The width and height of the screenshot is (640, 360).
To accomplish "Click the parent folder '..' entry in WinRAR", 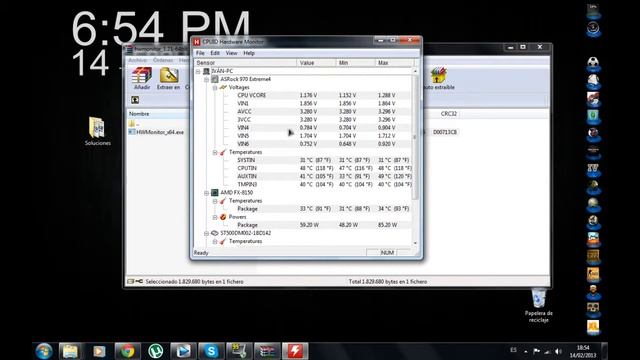I will tap(135, 124).
